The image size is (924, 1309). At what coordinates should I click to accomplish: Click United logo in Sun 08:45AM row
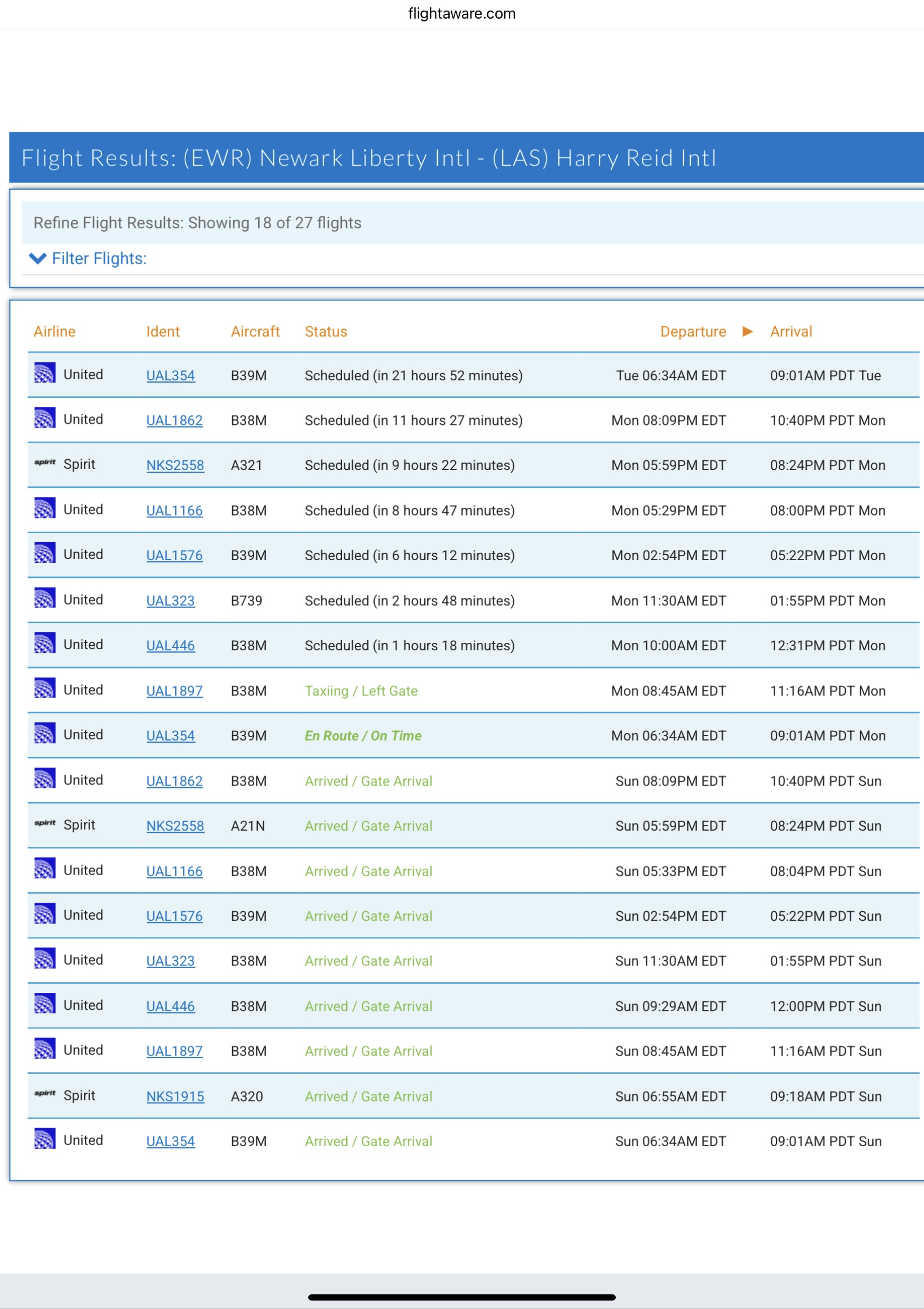tap(45, 1049)
